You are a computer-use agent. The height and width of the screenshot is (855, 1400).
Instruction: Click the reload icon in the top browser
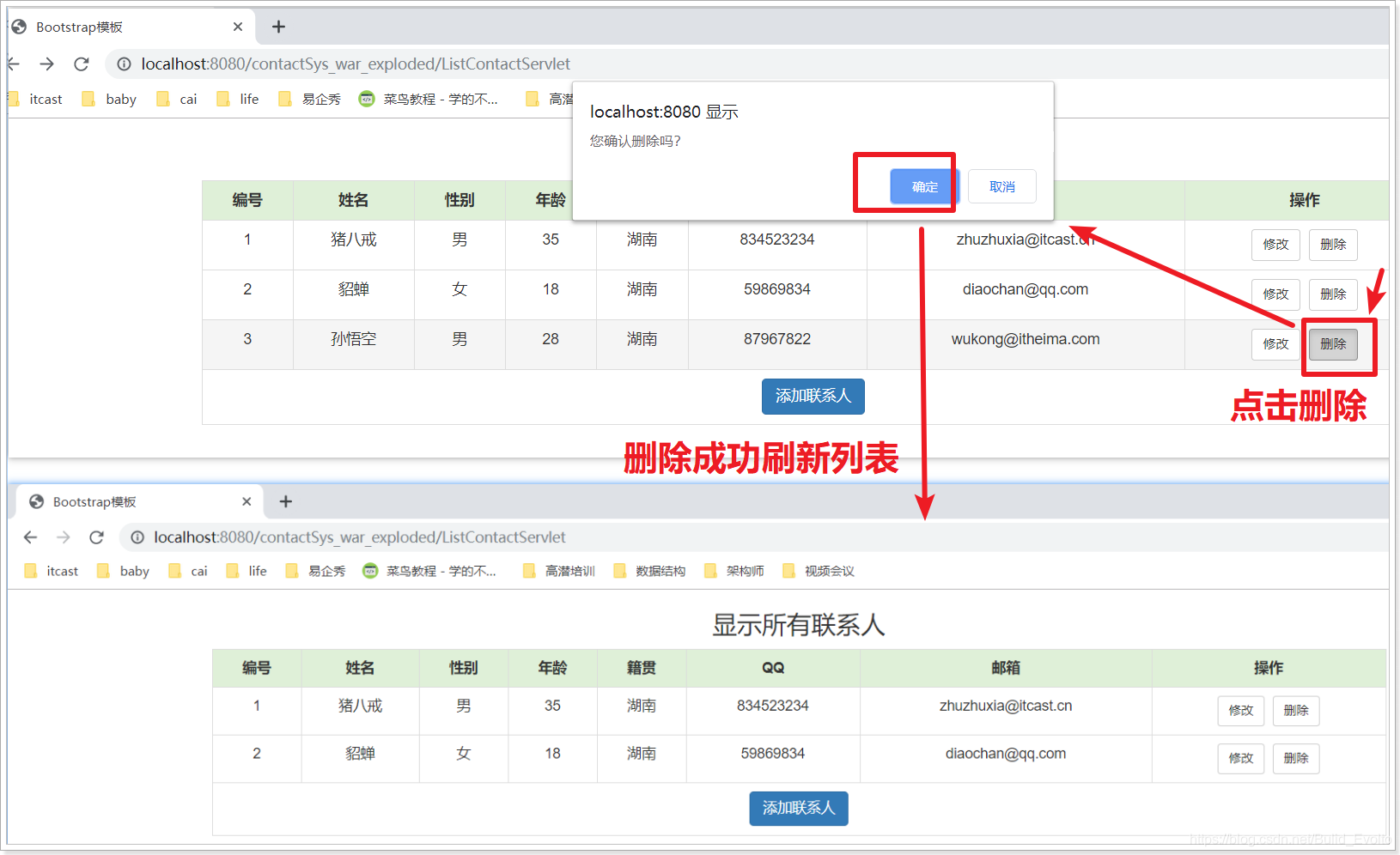82,64
